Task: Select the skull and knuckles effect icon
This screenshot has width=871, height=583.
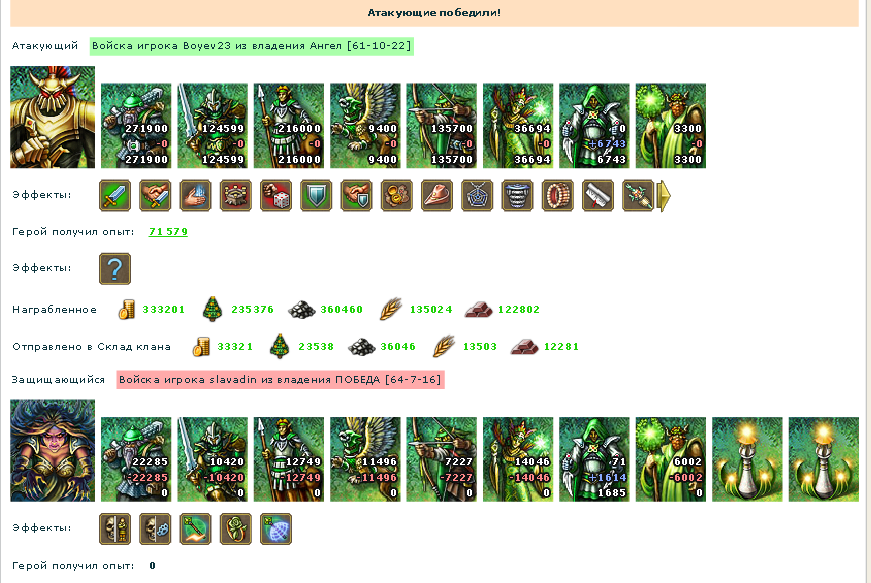Action: tap(155, 529)
